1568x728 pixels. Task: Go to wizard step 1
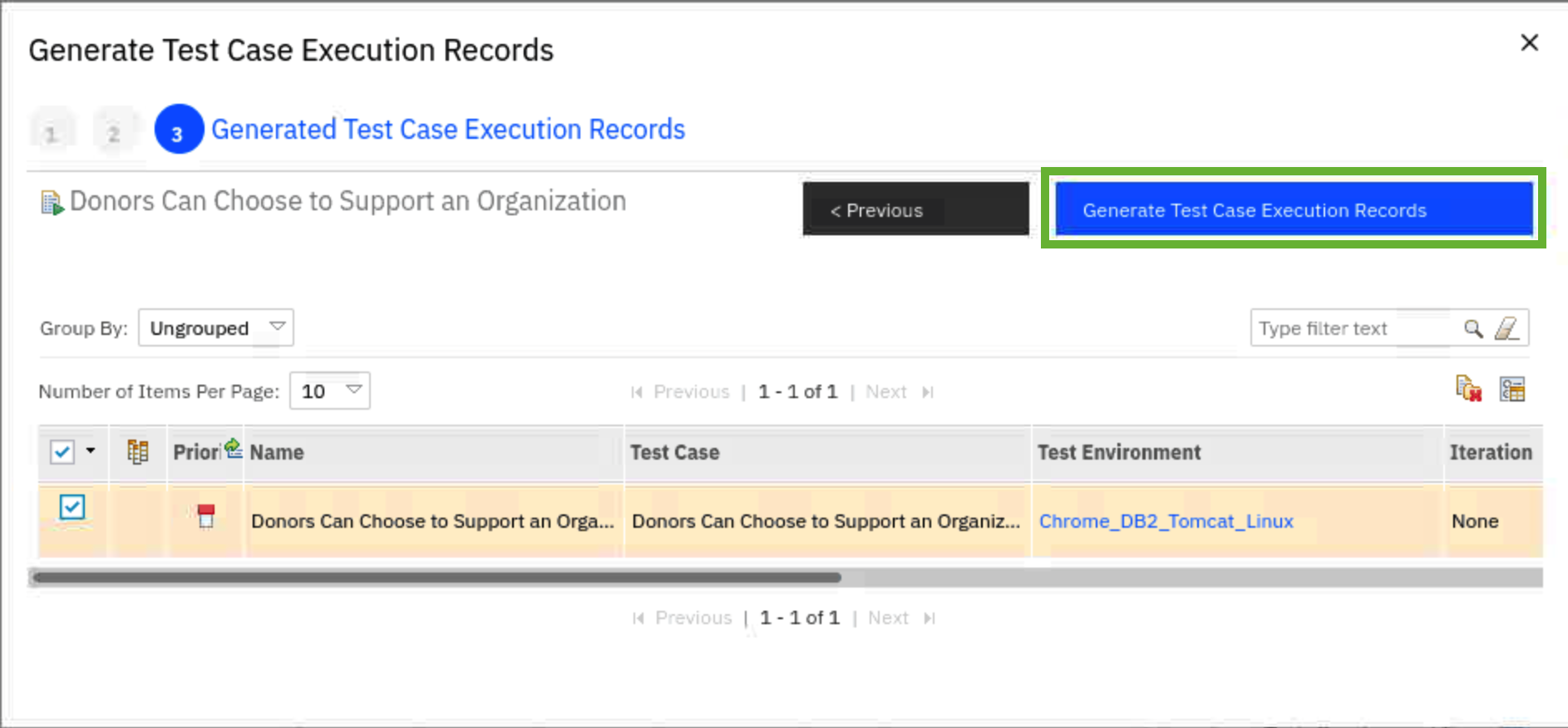[52, 131]
